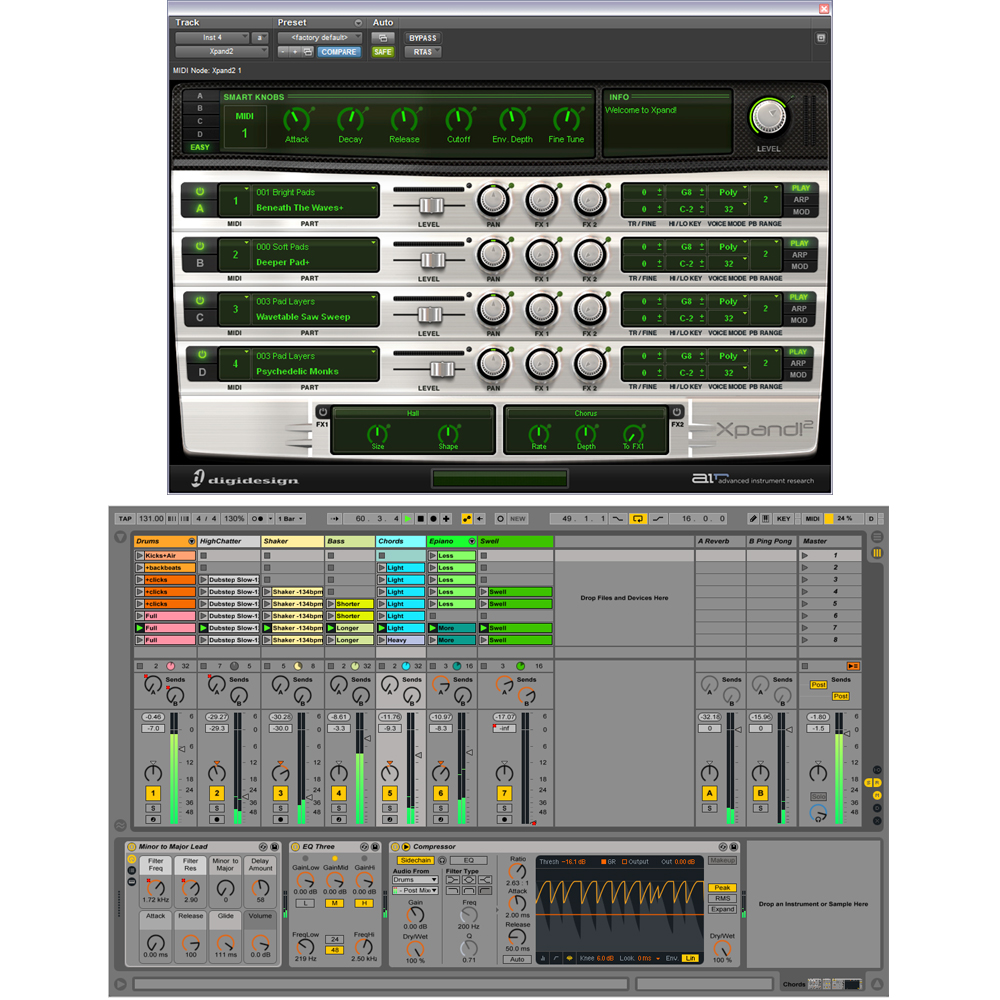The height and width of the screenshot is (1000, 1000).
Task: Click part D level slider handle
Action: click(443, 369)
